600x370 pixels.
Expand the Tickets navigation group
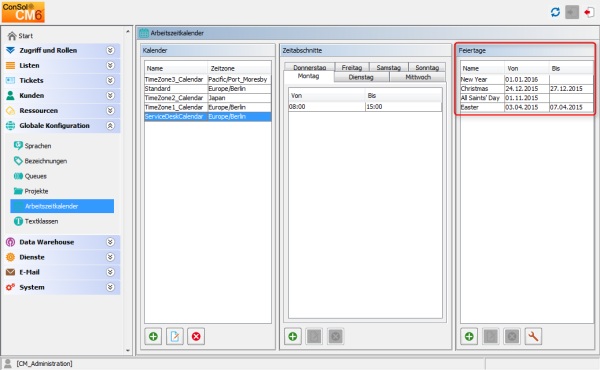click(x=110, y=80)
